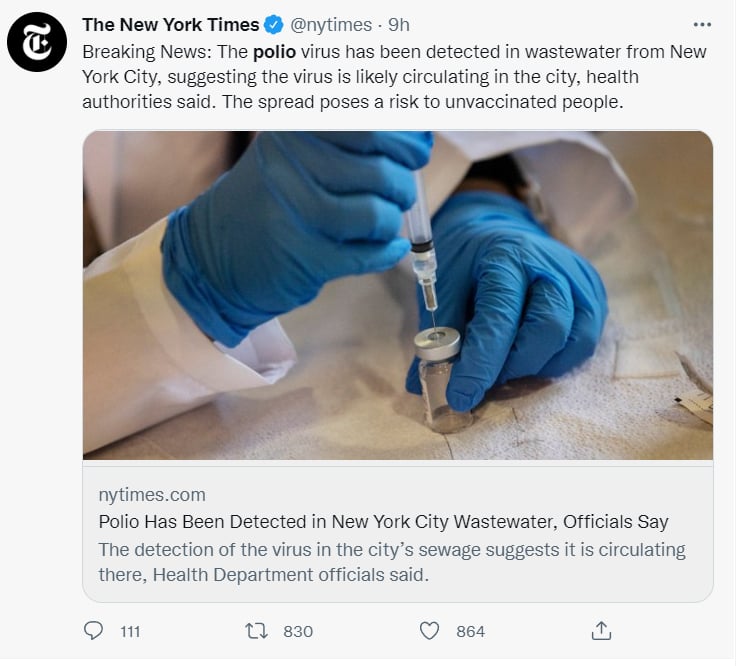The width and height of the screenshot is (737, 666).
Task: Click the blue verified badge
Action: (274, 25)
